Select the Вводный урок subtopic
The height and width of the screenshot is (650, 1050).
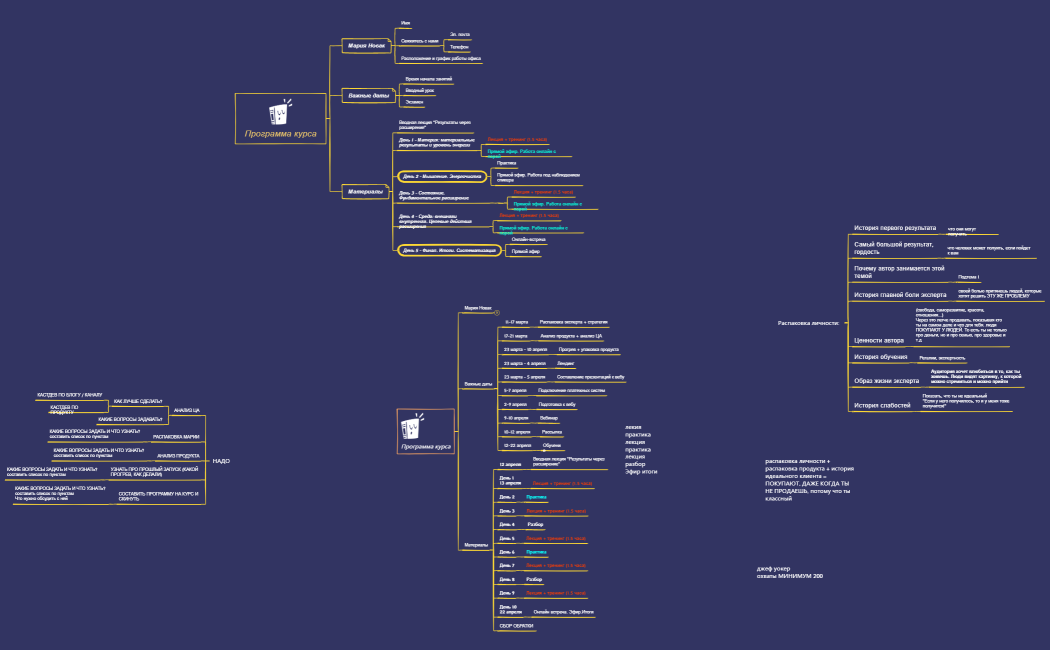point(419,90)
